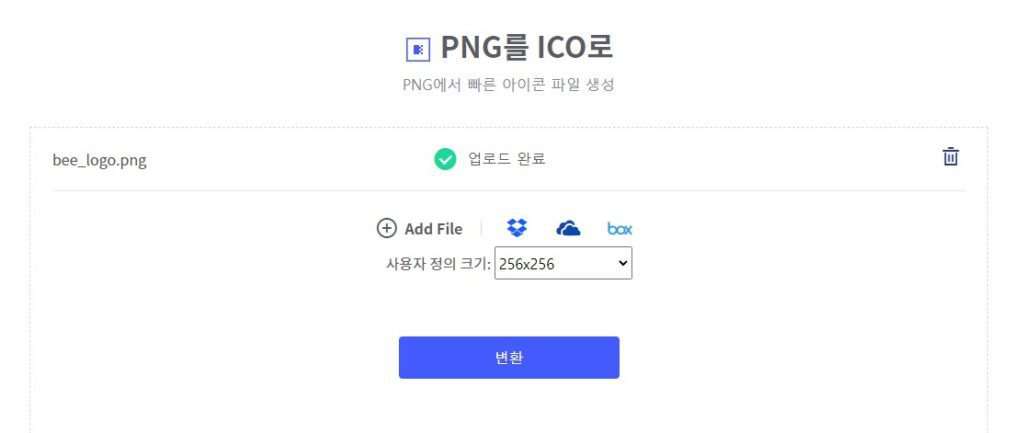Click the PNG를 ICO로 heading

pos(526,47)
